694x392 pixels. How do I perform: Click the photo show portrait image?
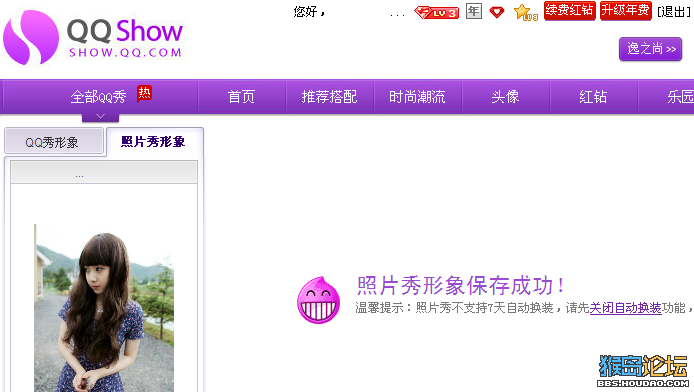tap(104, 308)
